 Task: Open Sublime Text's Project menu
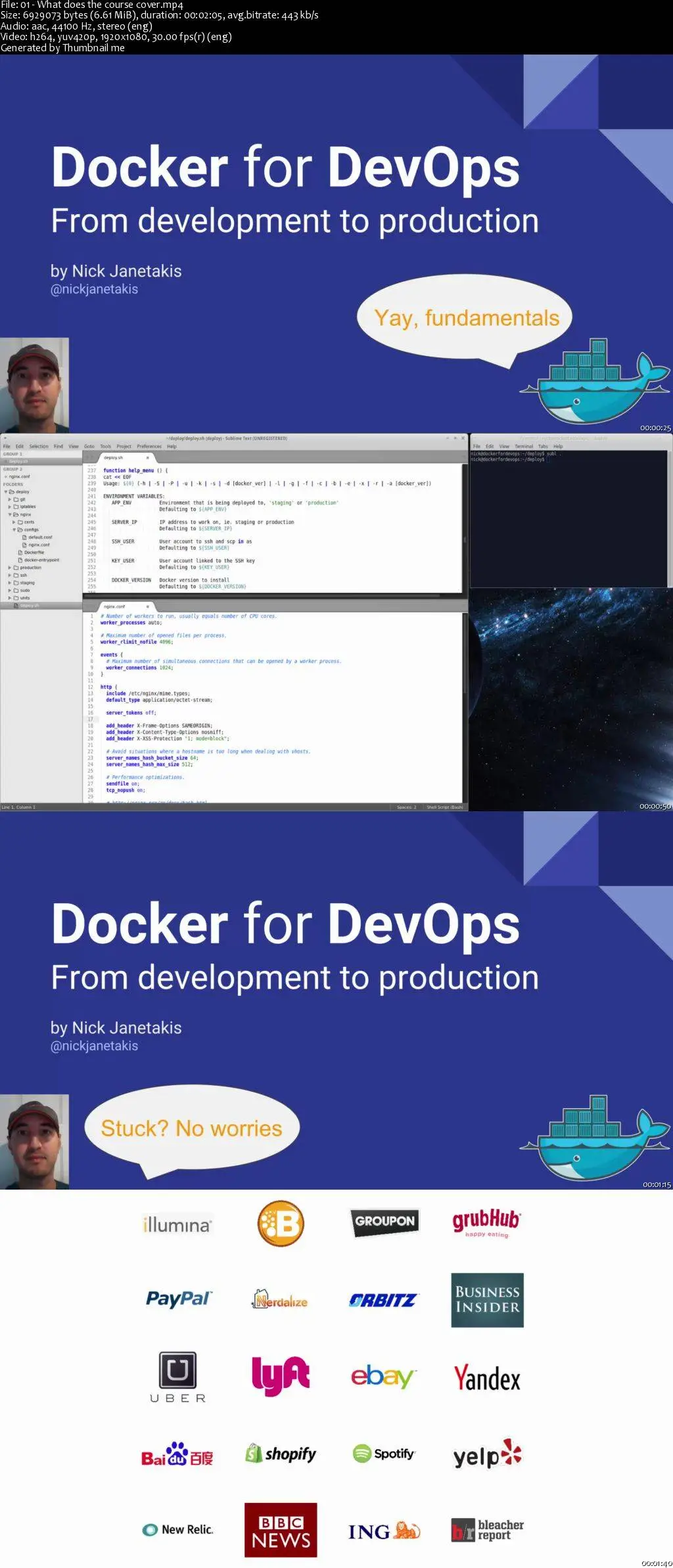click(x=124, y=446)
